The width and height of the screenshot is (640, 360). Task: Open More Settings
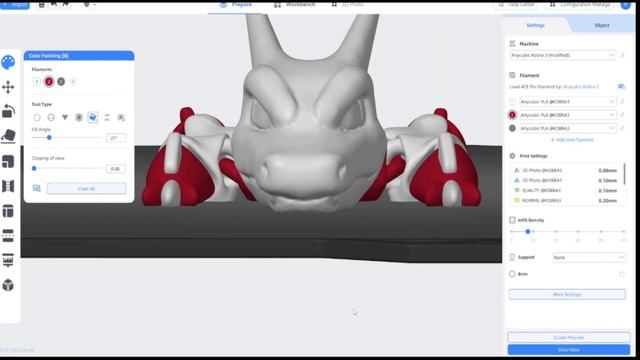pyautogui.click(x=567, y=294)
